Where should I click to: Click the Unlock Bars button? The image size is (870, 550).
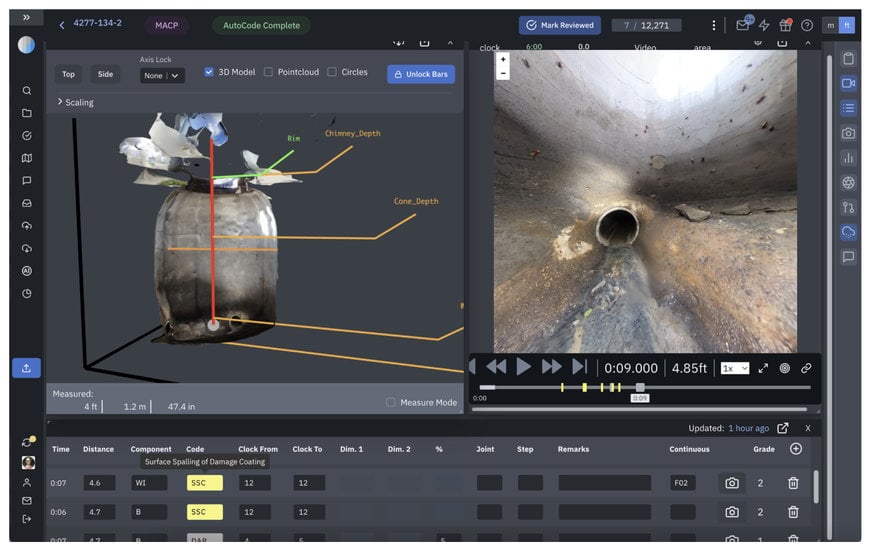tap(421, 74)
